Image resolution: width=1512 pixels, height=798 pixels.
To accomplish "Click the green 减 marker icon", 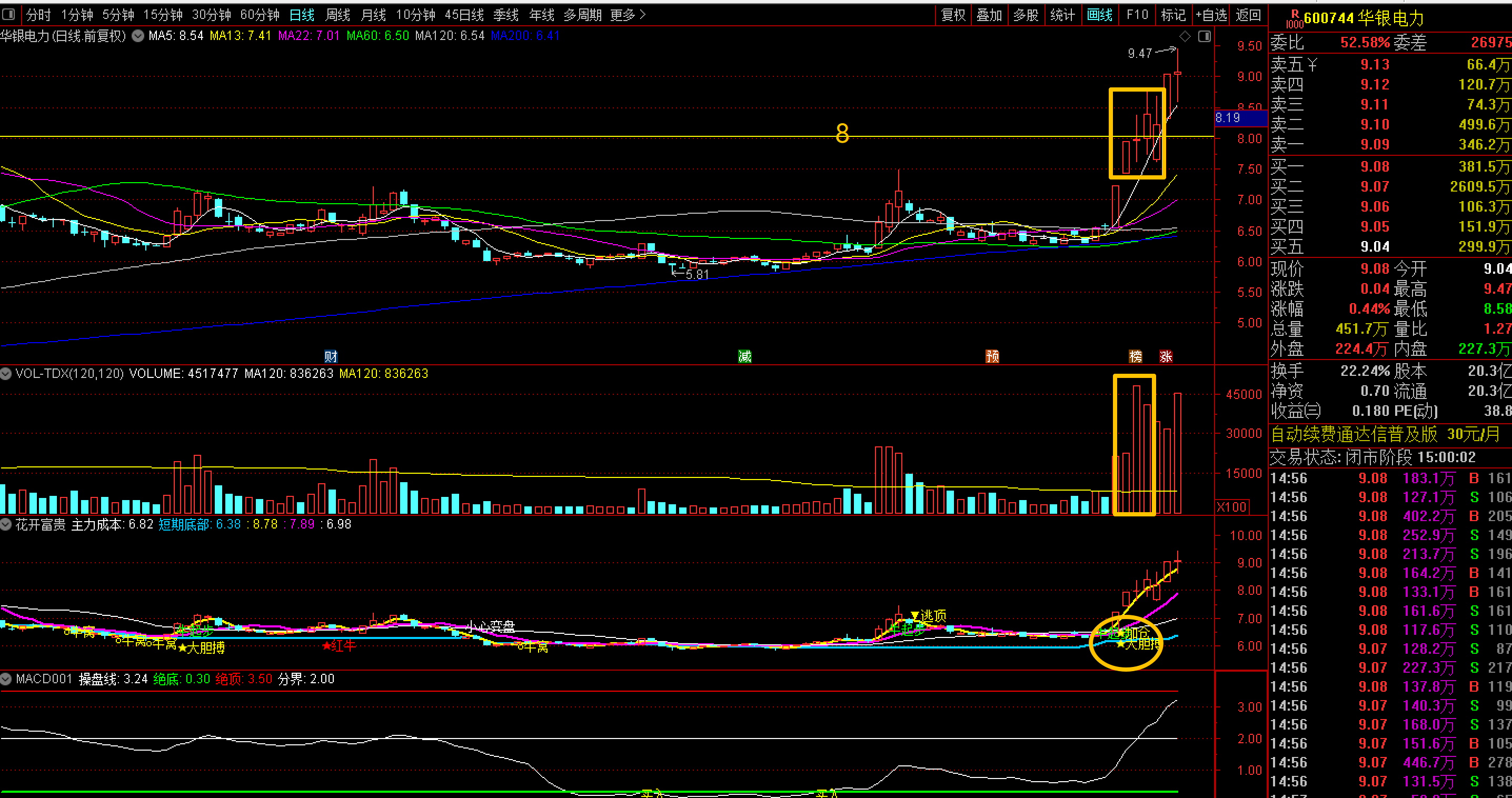I will (x=744, y=356).
